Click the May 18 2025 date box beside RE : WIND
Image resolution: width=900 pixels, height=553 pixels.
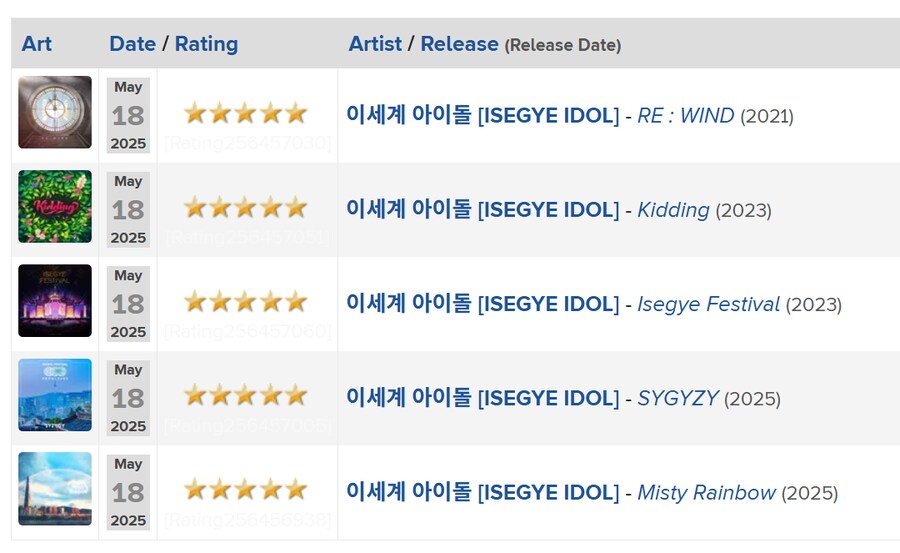tap(128, 115)
